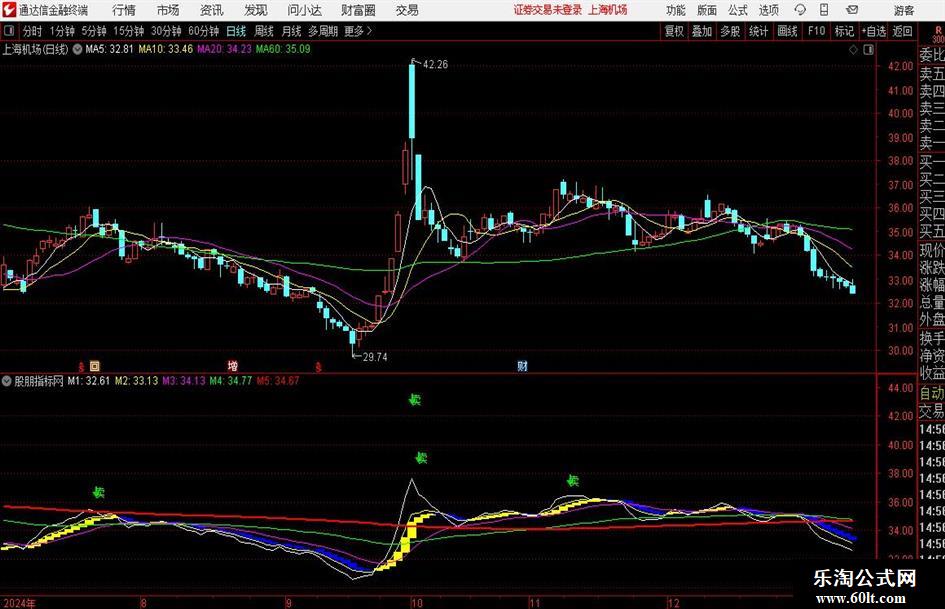Click the month 10 time axis marker
This screenshot has height=609, width=945.
tap(416, 603)
